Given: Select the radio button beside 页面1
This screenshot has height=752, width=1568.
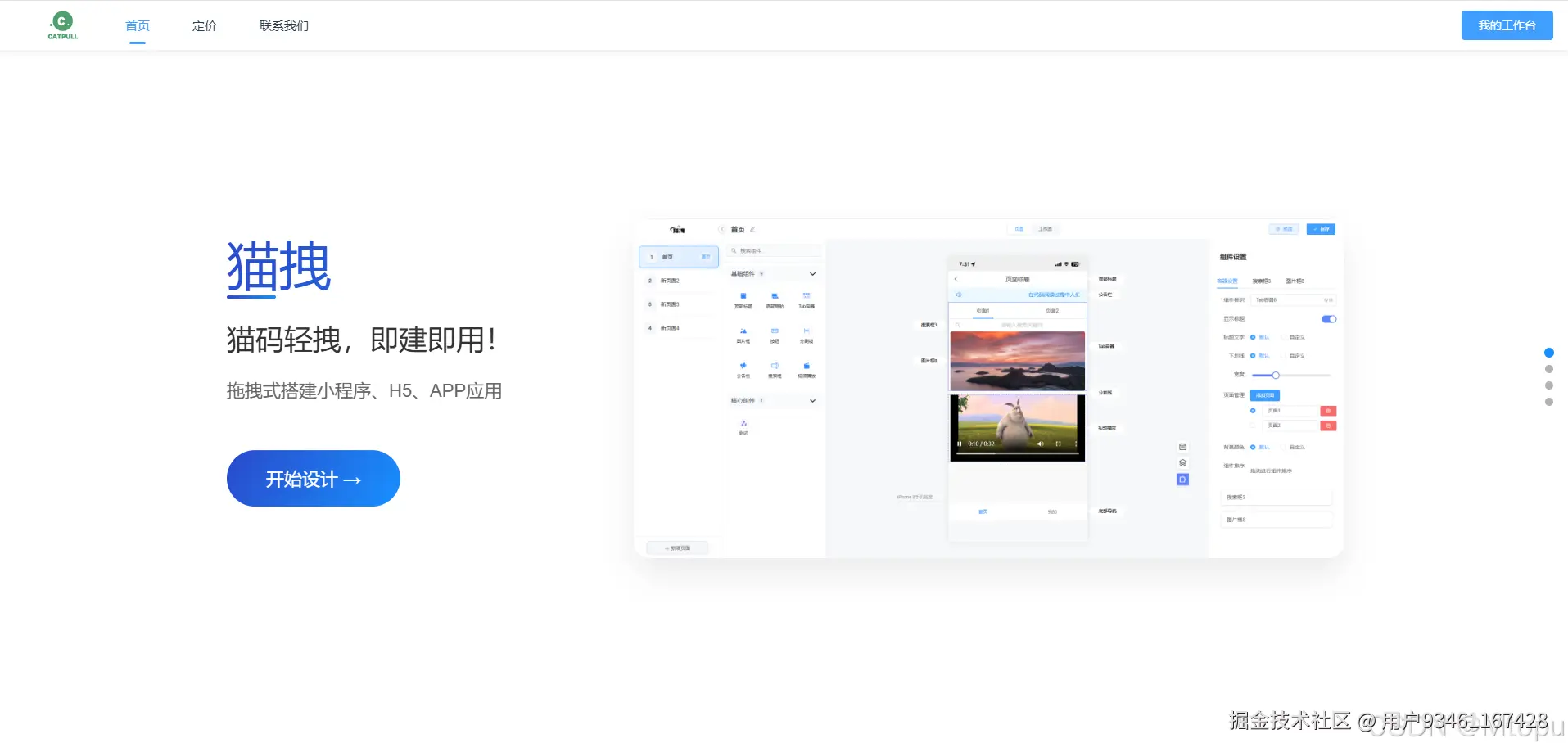Looking at the screenshot, I should point(1253,411).
